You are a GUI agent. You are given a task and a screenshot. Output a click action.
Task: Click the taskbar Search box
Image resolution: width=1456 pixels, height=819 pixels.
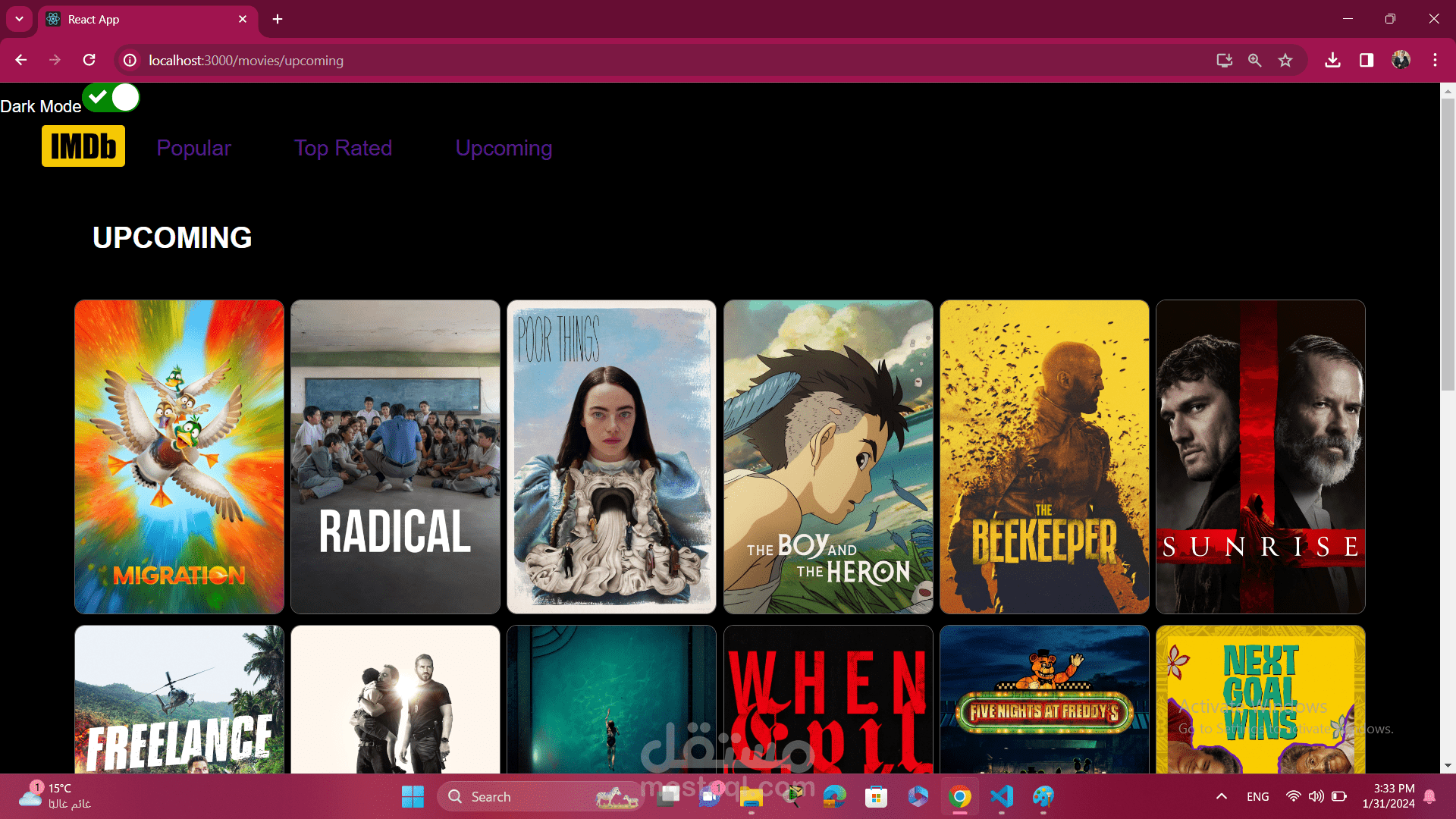(x=540, y=796)
